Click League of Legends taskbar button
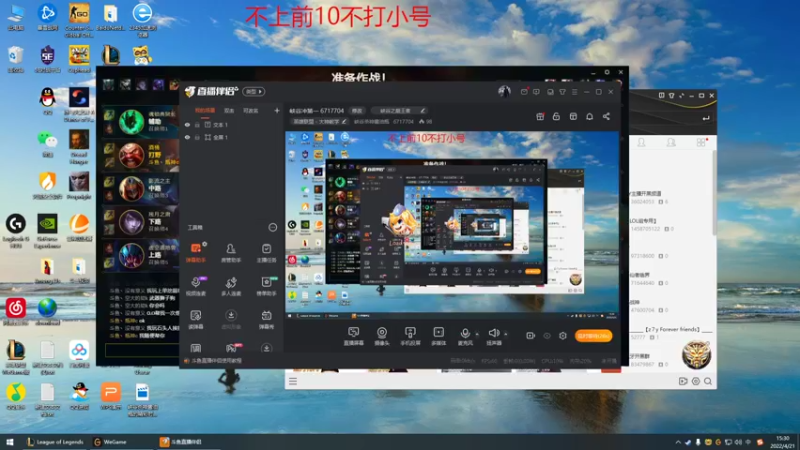Viewport: 800px width, 450px height. click(x=55, y=442)
